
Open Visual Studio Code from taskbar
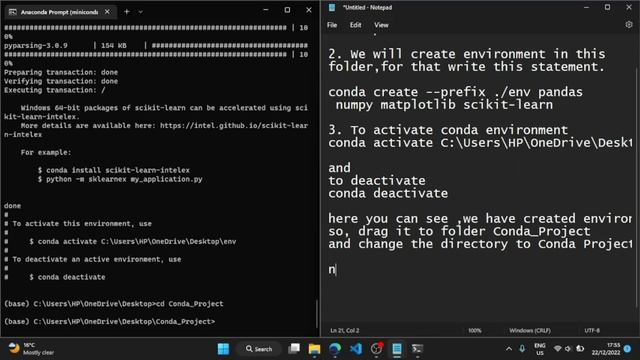[356, 349]
